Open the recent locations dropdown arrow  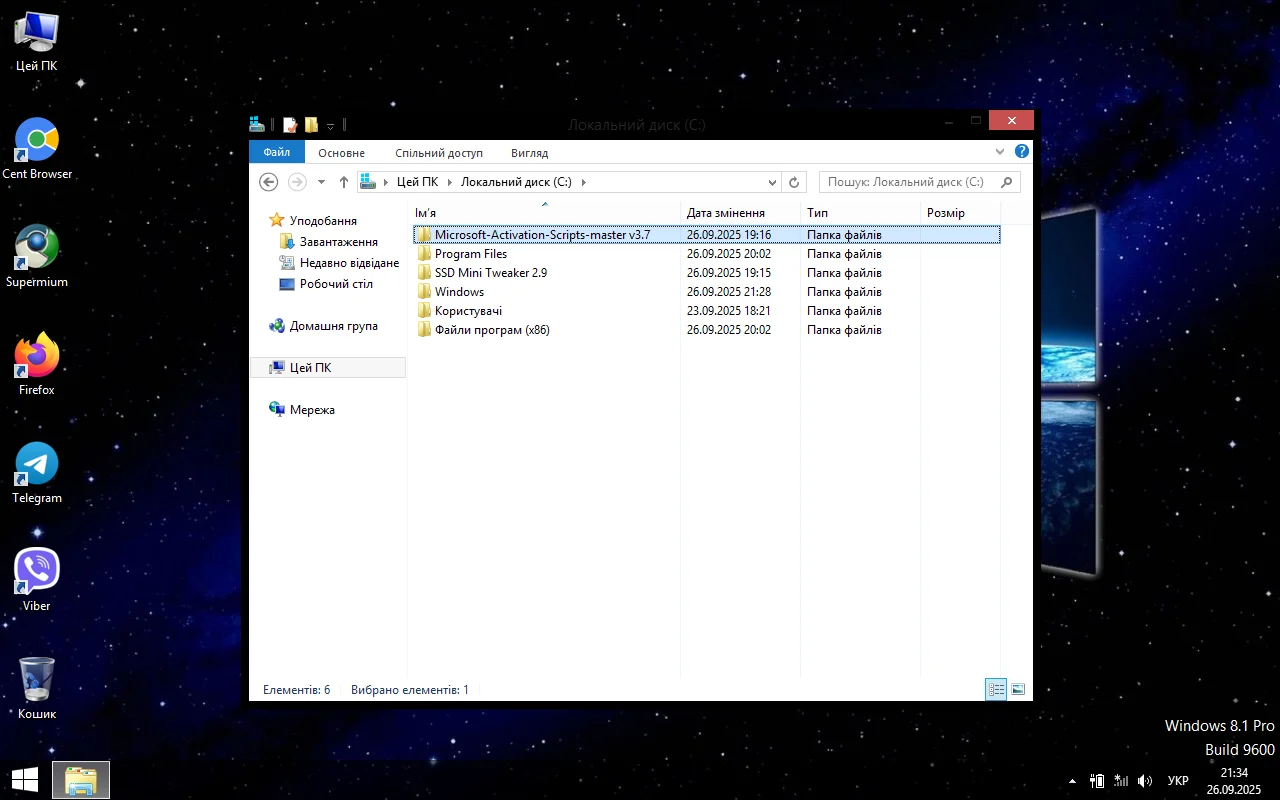(321, 182)
